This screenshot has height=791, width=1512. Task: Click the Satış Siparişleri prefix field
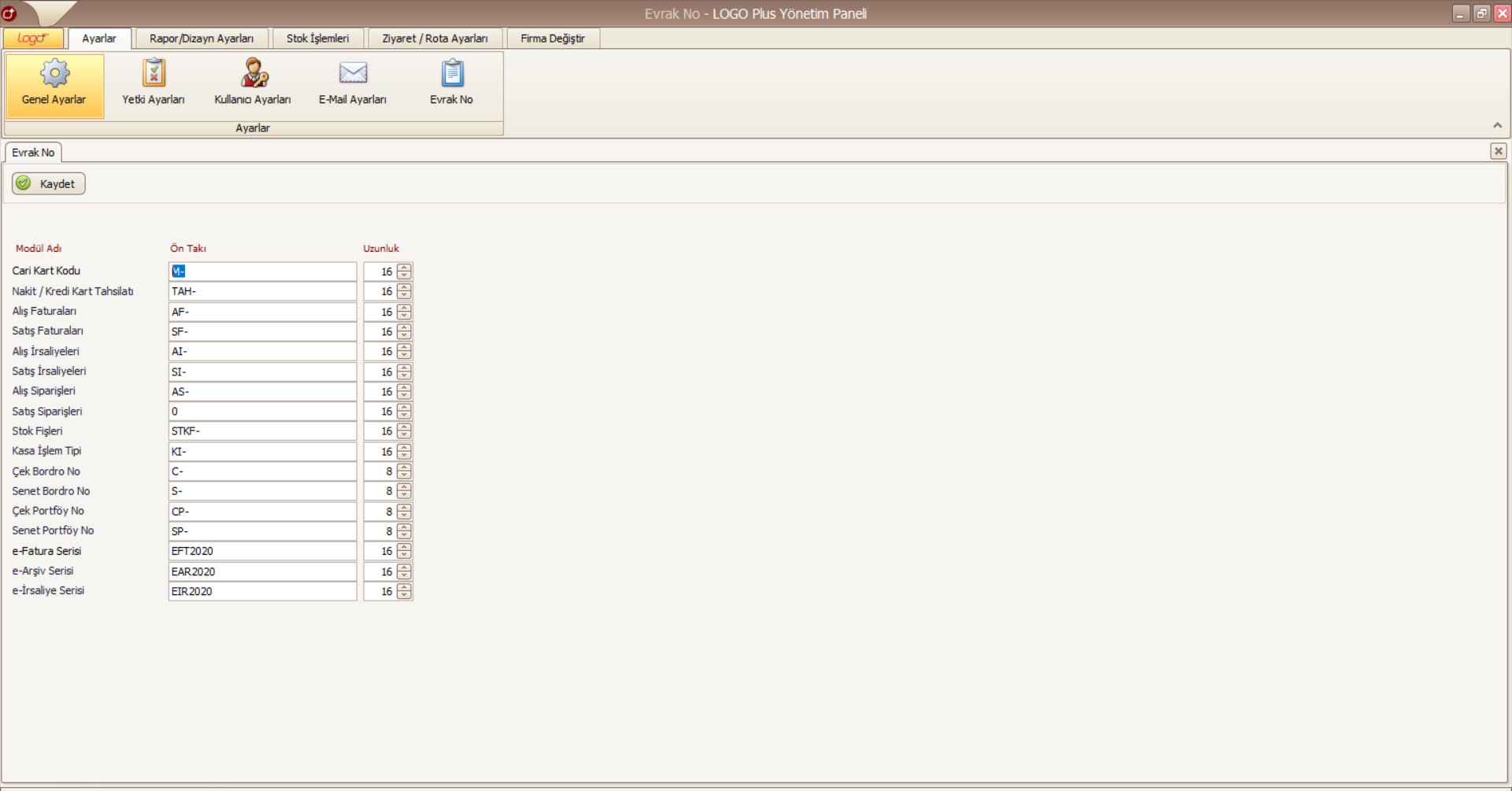tap(262, 412)
